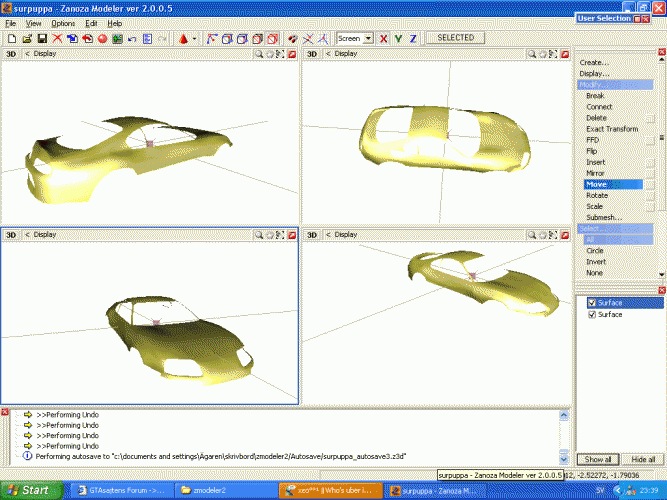The image size is (667, 500).
Task: Toggle the Y axis lock icon
Action: [x=398, y=38]
